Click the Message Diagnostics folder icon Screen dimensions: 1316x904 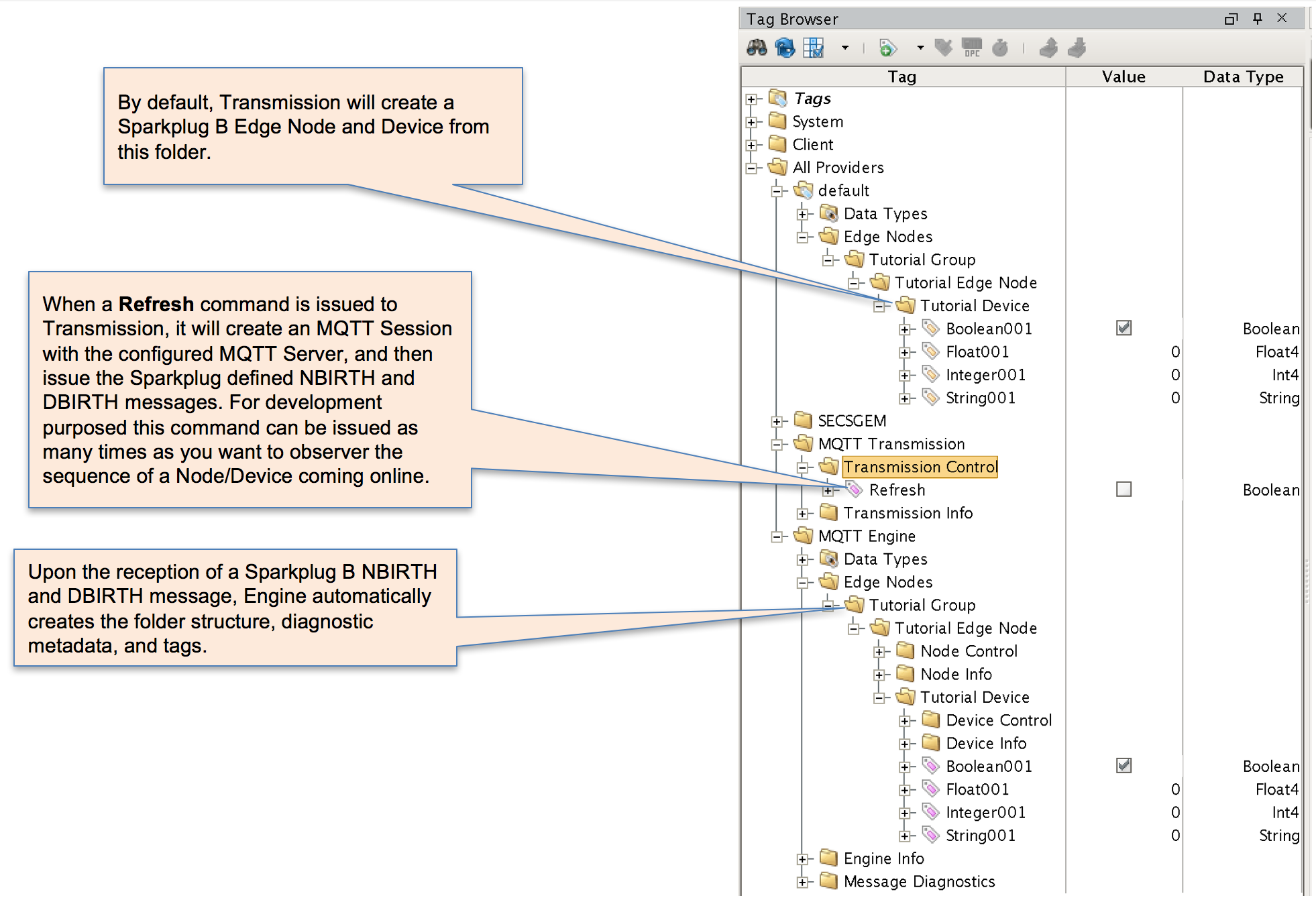[829, 881]
